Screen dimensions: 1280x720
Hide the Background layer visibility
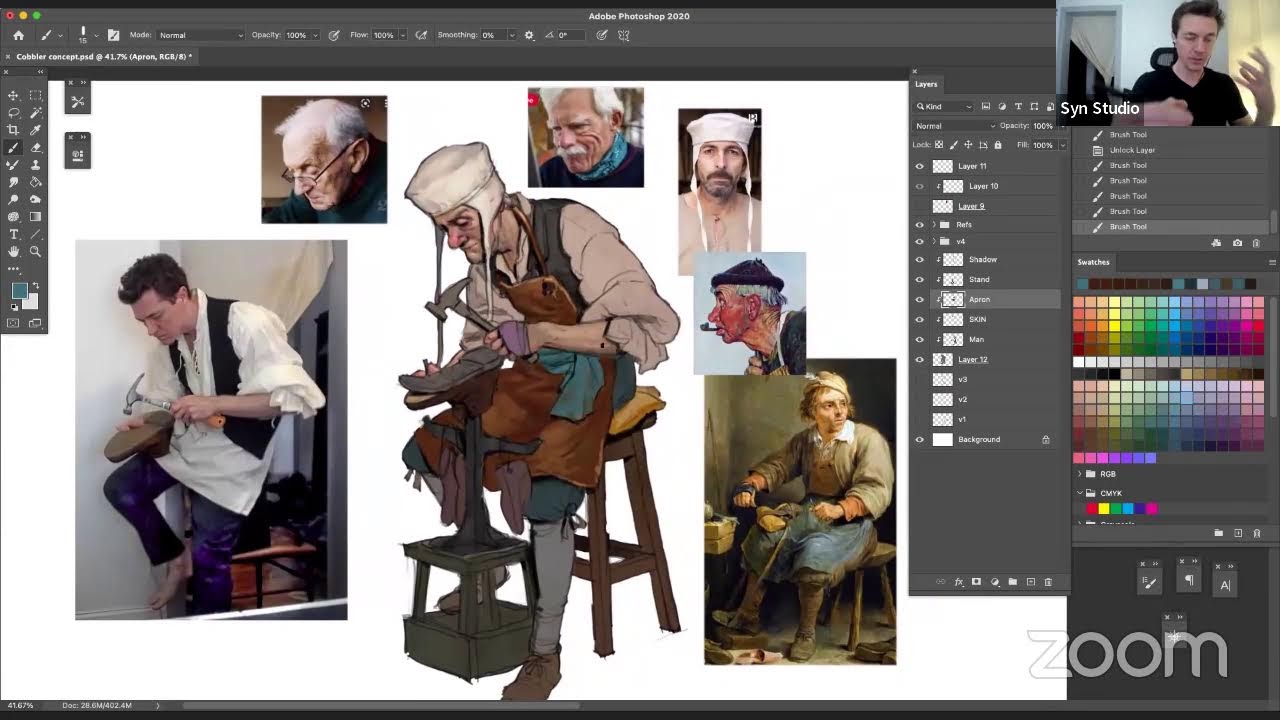click(x=919, y=439)
